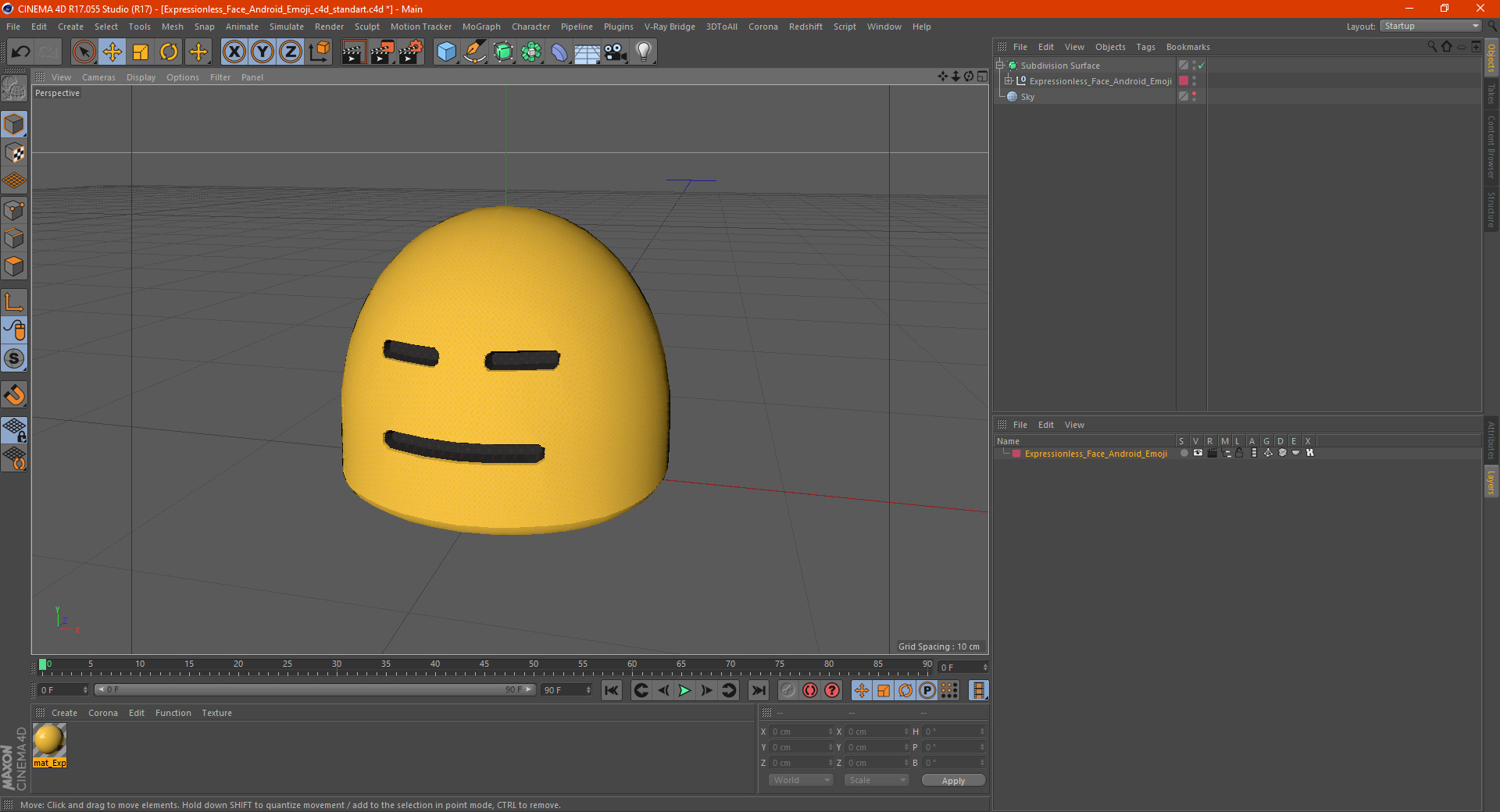Click the Object Manager search icon
This screenshot has height=812, width=1500.
tap(1432, 47)
